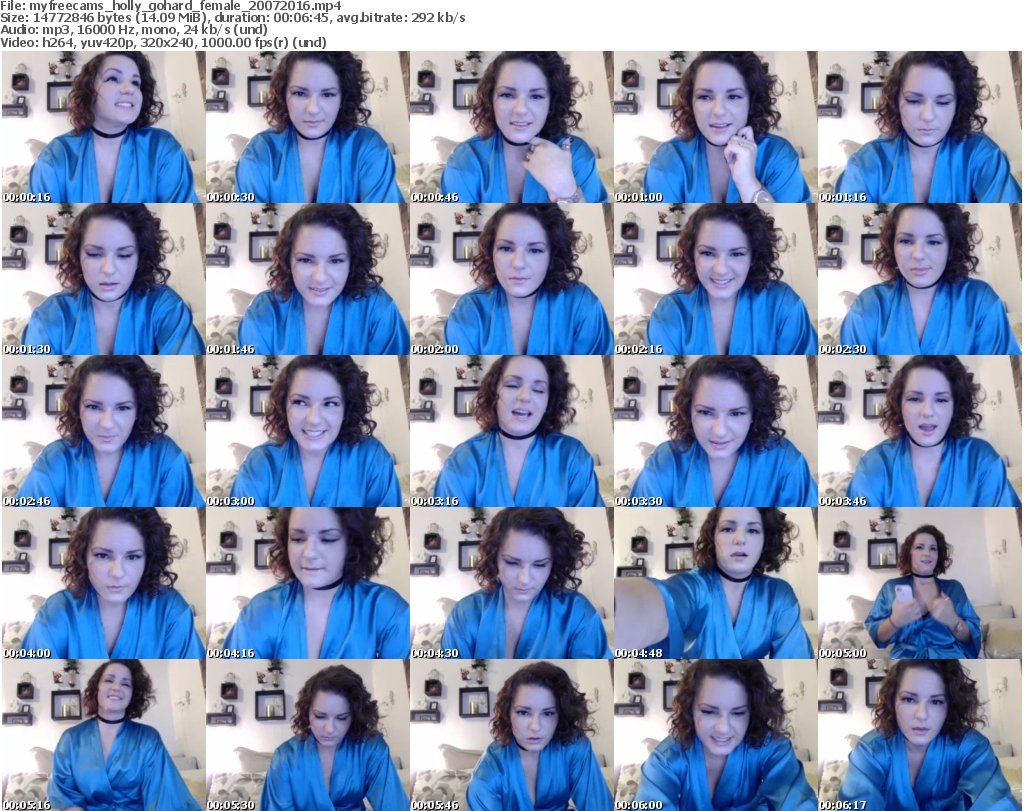This screenshot has width=1024, height=811.
Task: View the frame at 00:03:30
Action: coord(715,432)
